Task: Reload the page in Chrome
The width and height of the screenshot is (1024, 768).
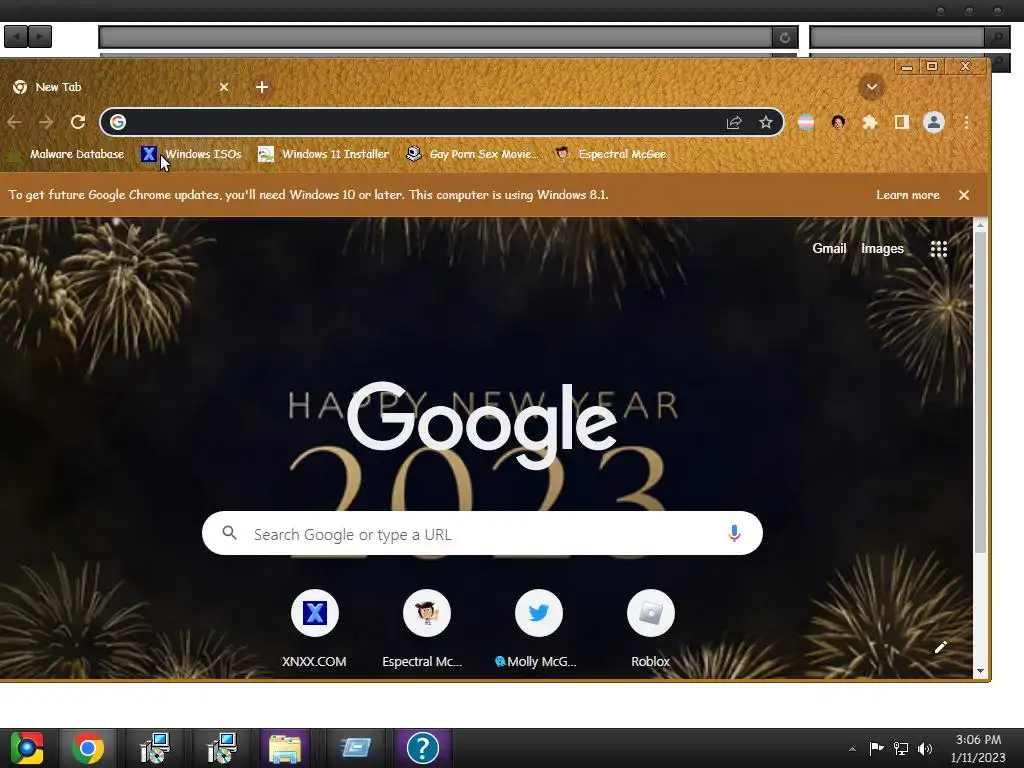Action: click(78, 122)
